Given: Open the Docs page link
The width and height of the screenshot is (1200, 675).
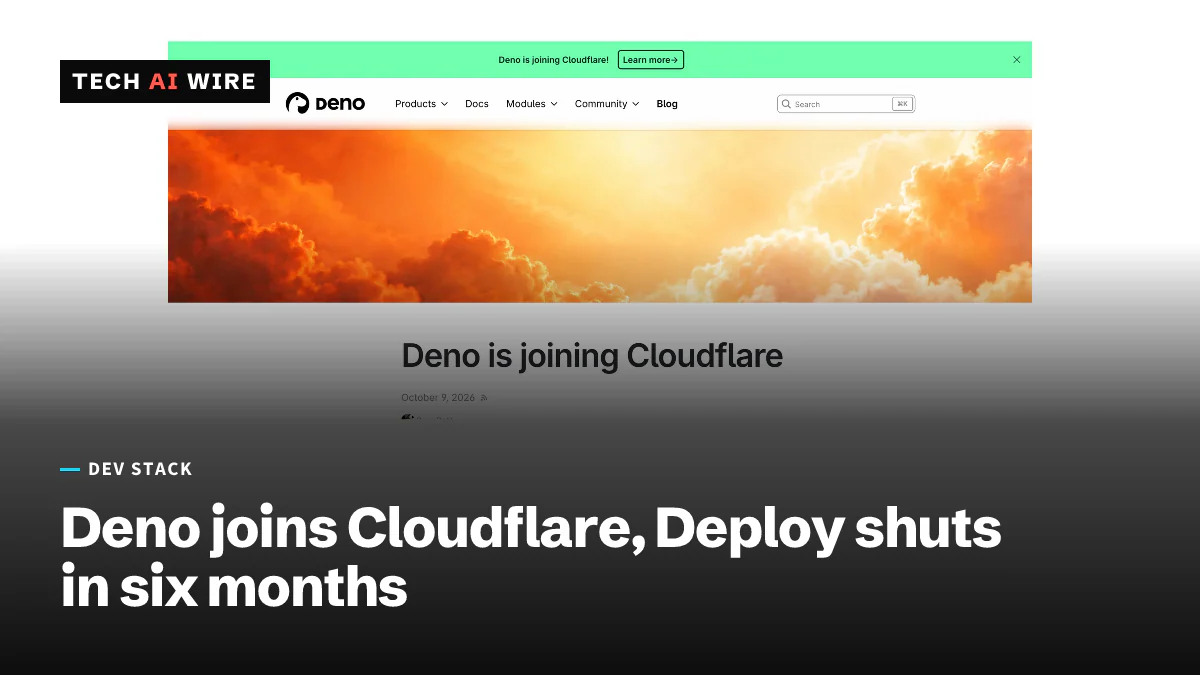Looking at the screenshot, I should (x=477, y=104).
